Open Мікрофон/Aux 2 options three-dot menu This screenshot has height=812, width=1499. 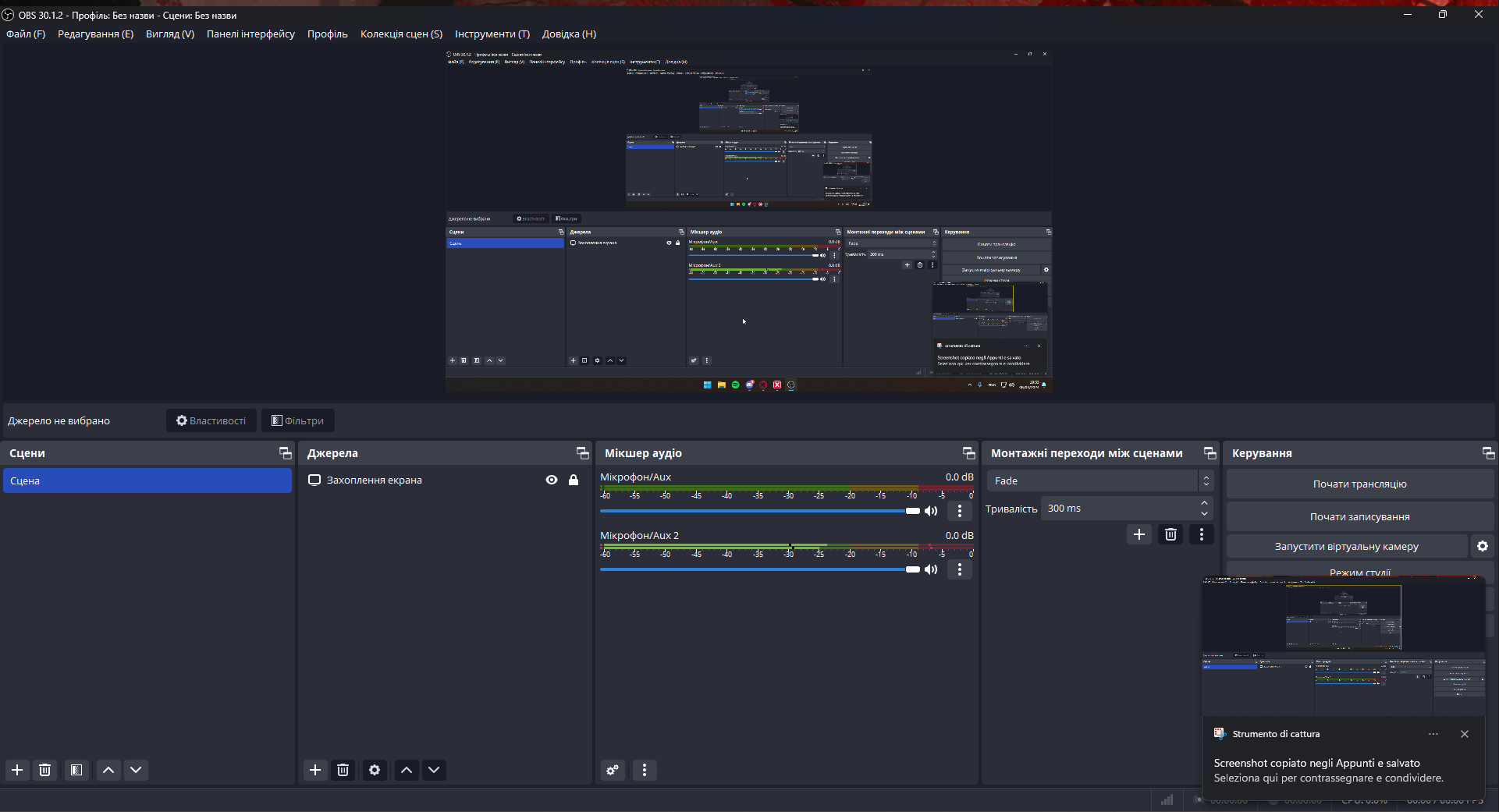point(960,569)
